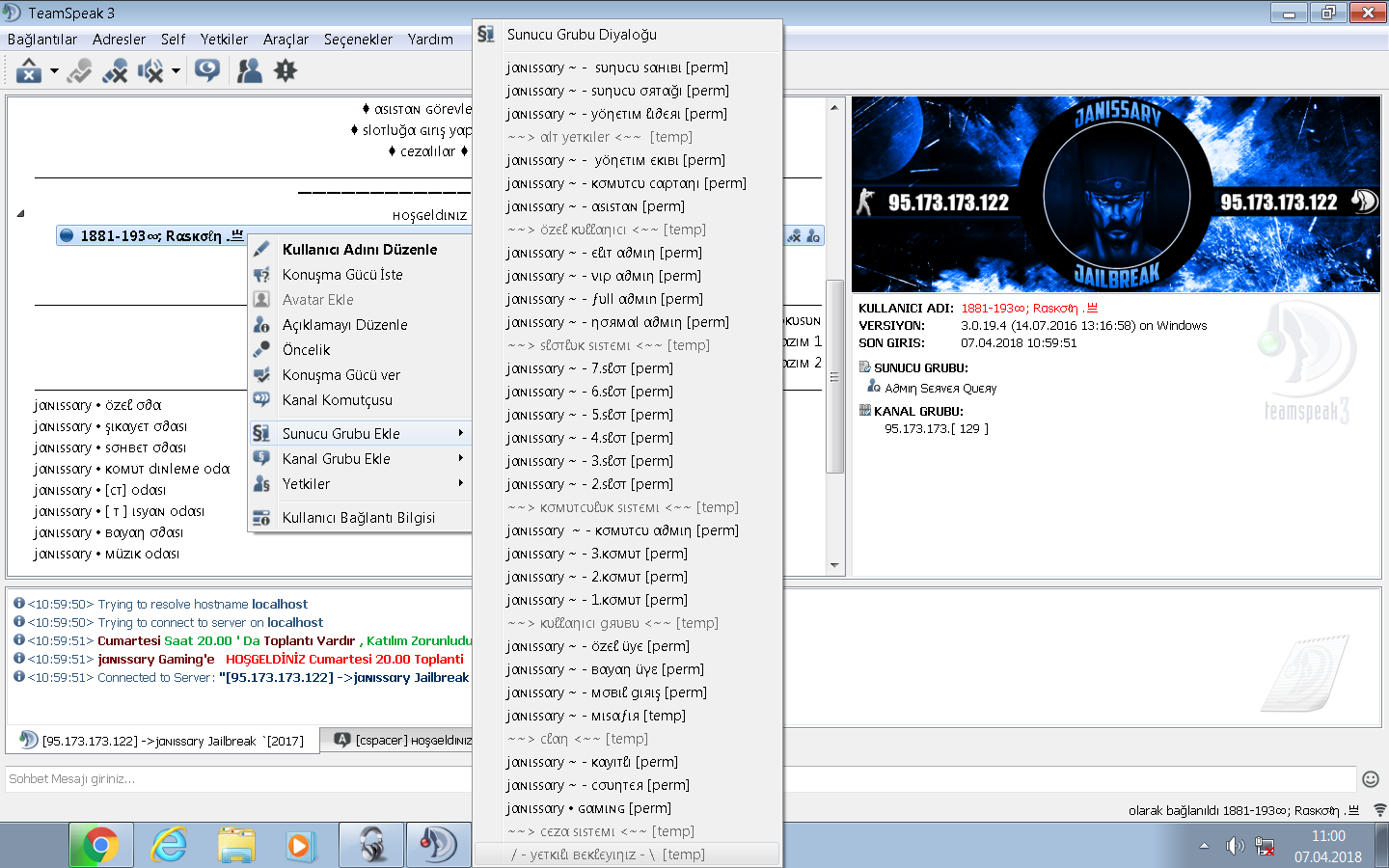Screen dimensions: 1389x868
Task: Toggle yönetim ekibi [perm] group
Action: (x=627, y=160)
